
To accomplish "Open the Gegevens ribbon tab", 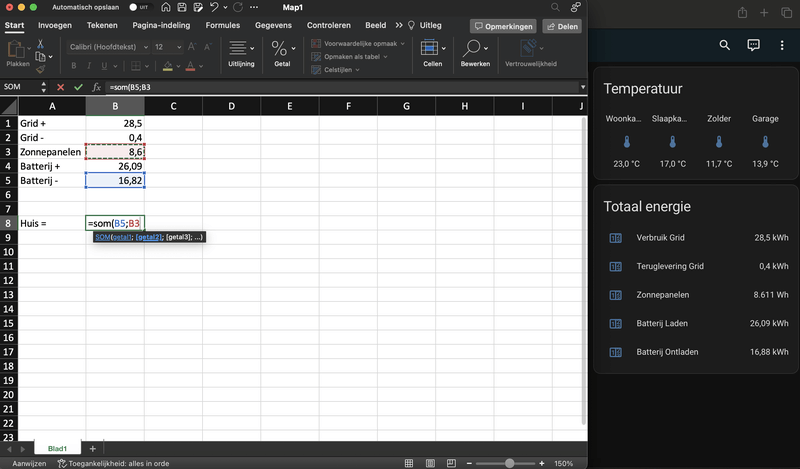I will click(x=273, y=25).
